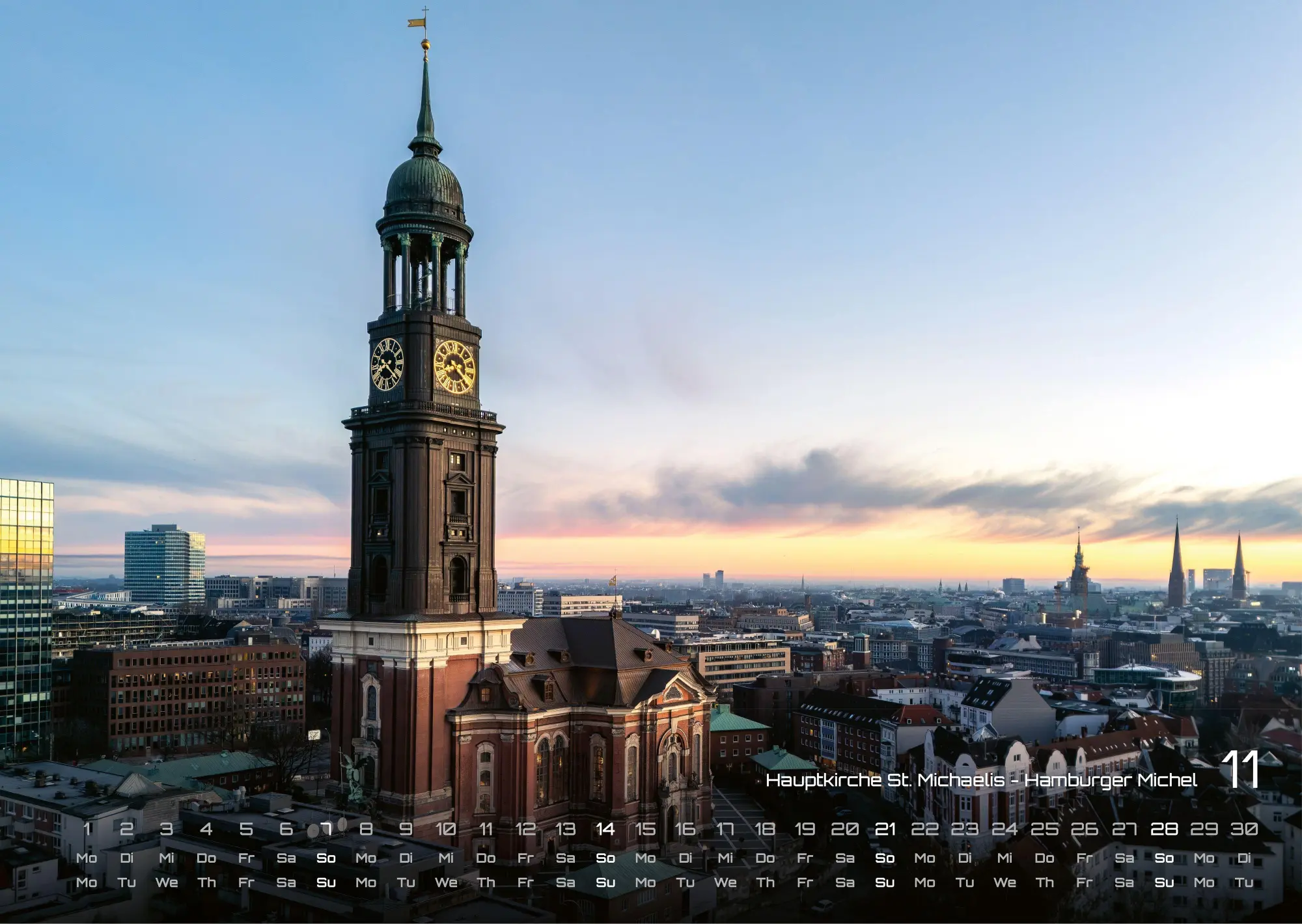1302x924 pixels.
Task: Click date number 8
Action: [366, 829]
